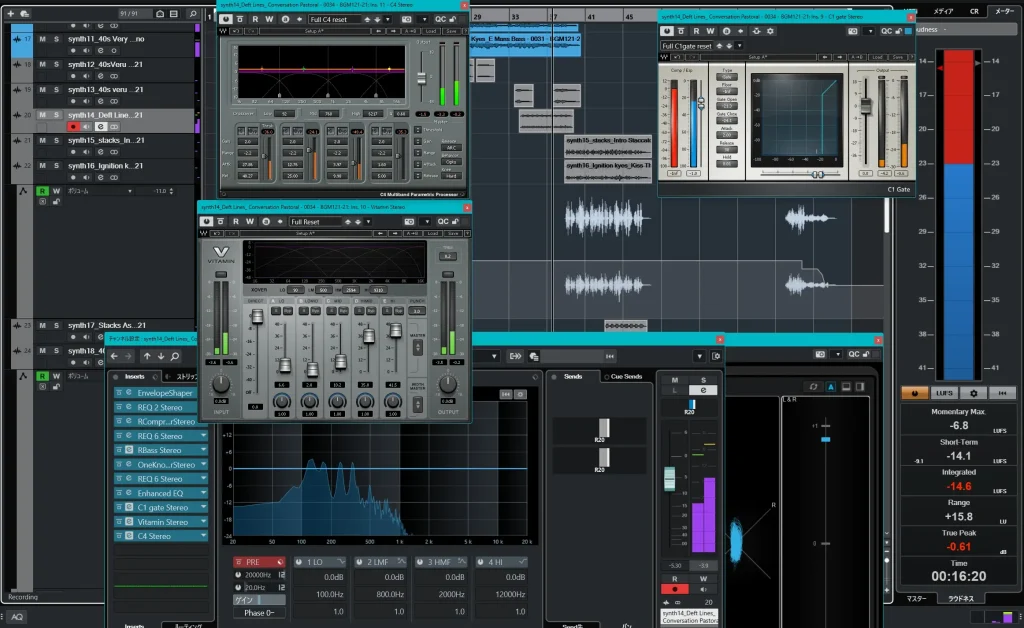Click the channel strip volume fader
This screenshot has width=1024, height=628.
[668, 478]
